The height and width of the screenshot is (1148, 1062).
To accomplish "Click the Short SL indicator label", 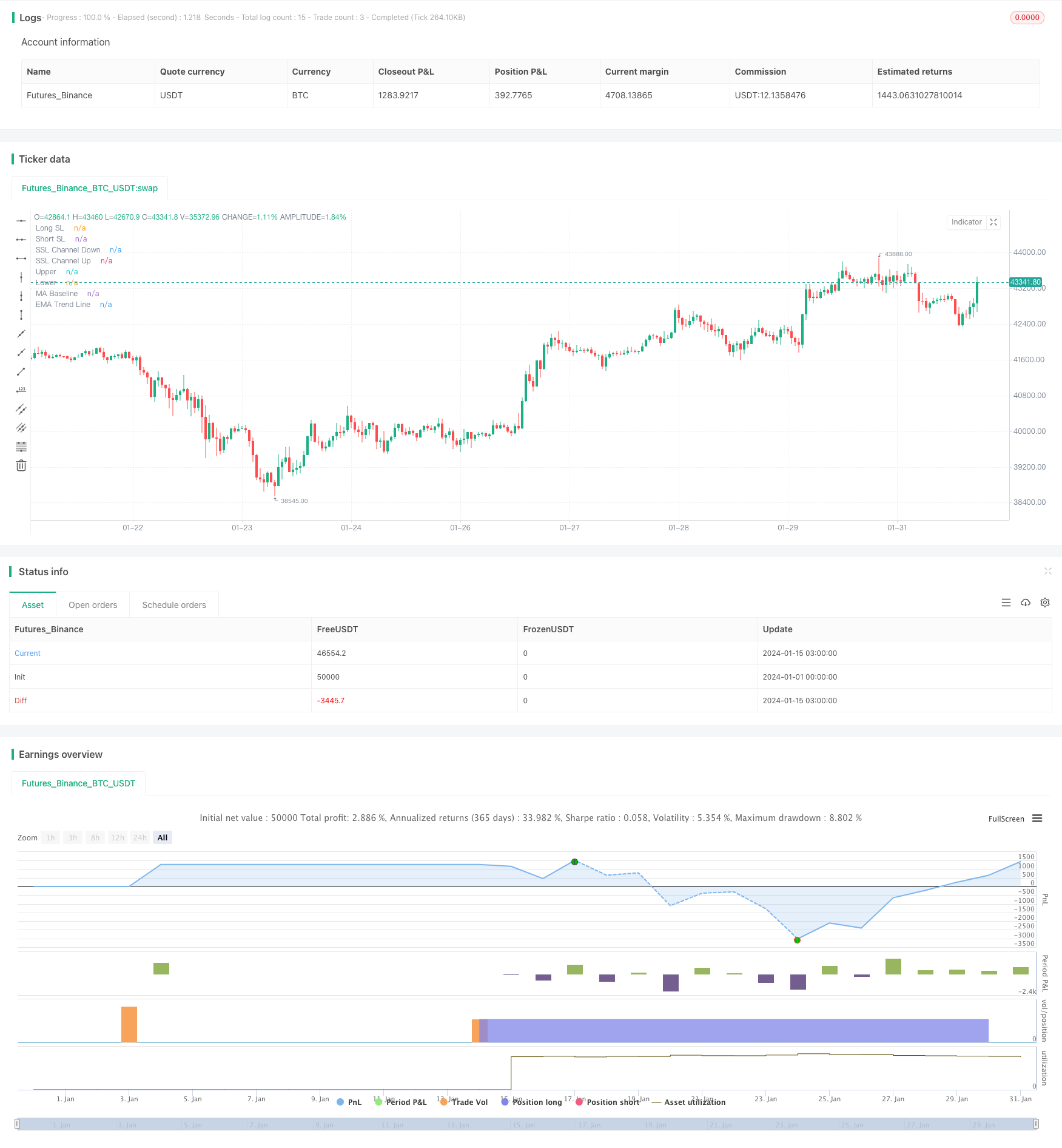I will (x=50, y=239).
